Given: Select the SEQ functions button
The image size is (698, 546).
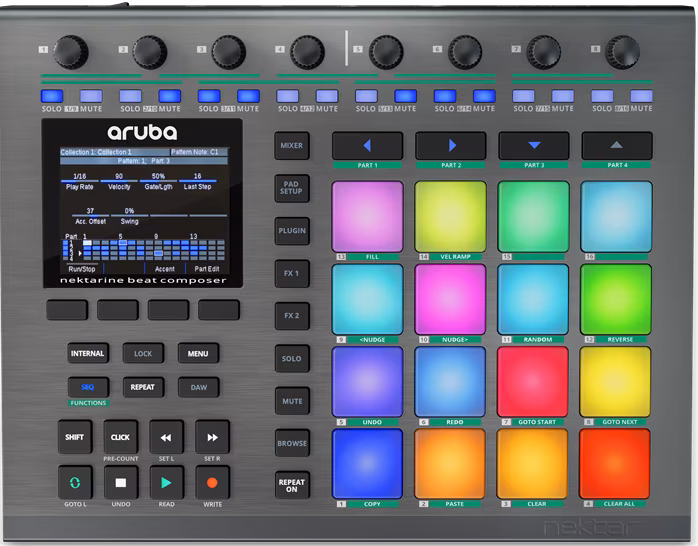Looking at the screenshot, I should (88, 387).
